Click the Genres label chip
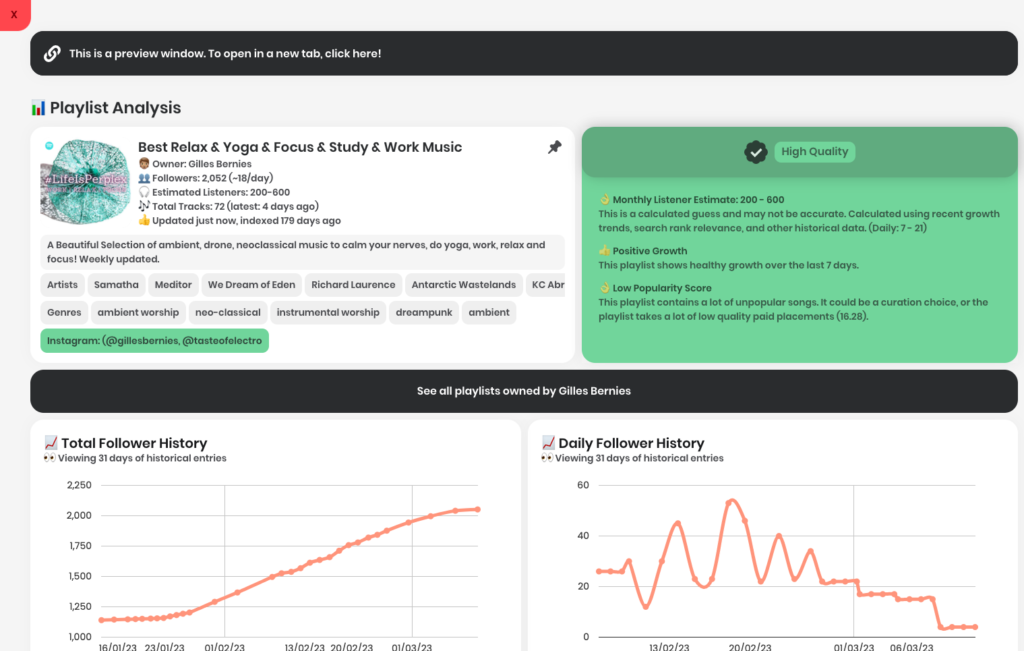This screenshot has height=651, width=1024. tap(64, 312)
